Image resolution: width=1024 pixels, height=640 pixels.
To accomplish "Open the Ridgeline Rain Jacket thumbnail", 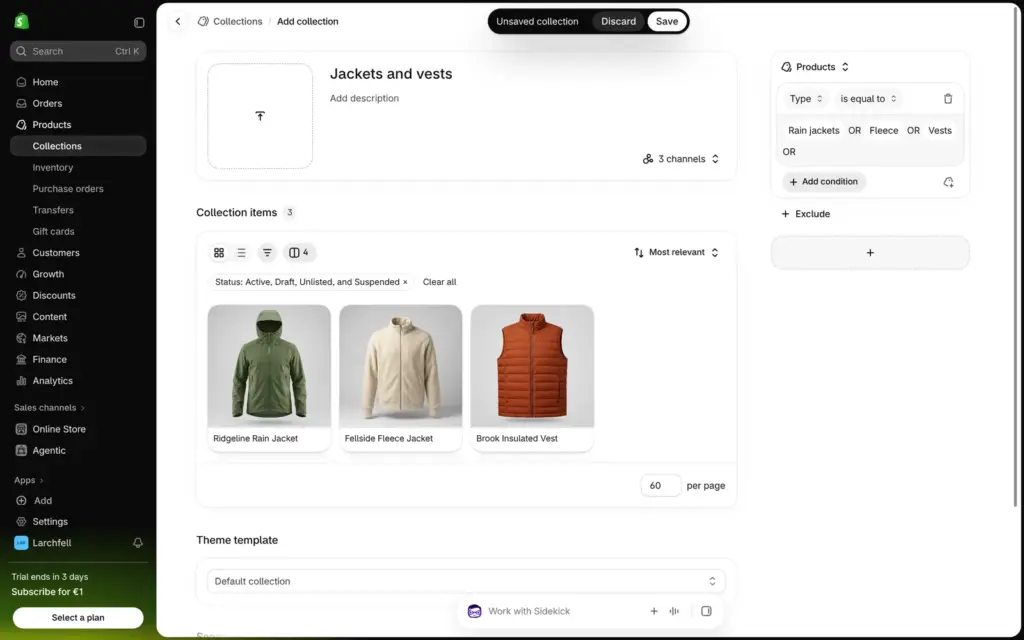I will (x=269, y=366).
